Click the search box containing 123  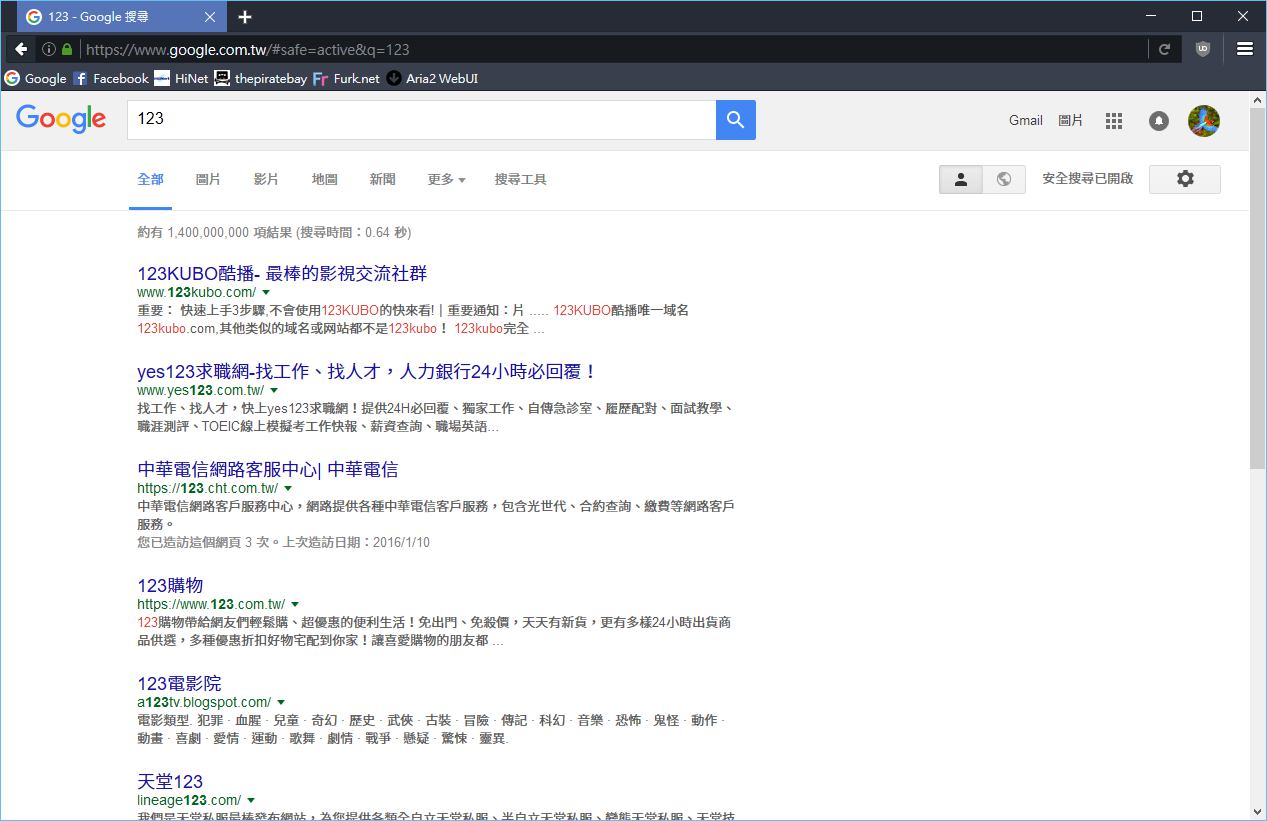[x=420, y=120]
